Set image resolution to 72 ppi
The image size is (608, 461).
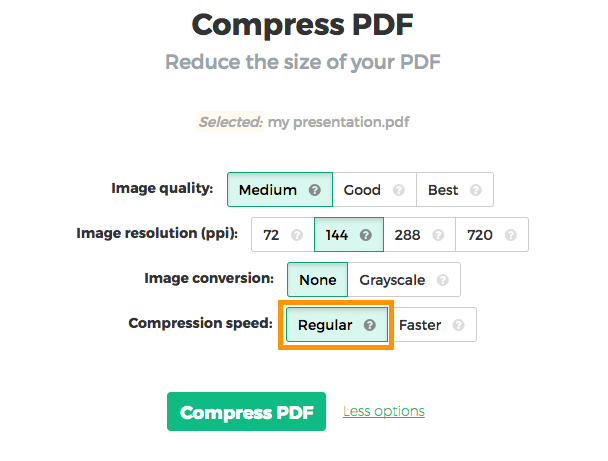(x=271, y=236)
